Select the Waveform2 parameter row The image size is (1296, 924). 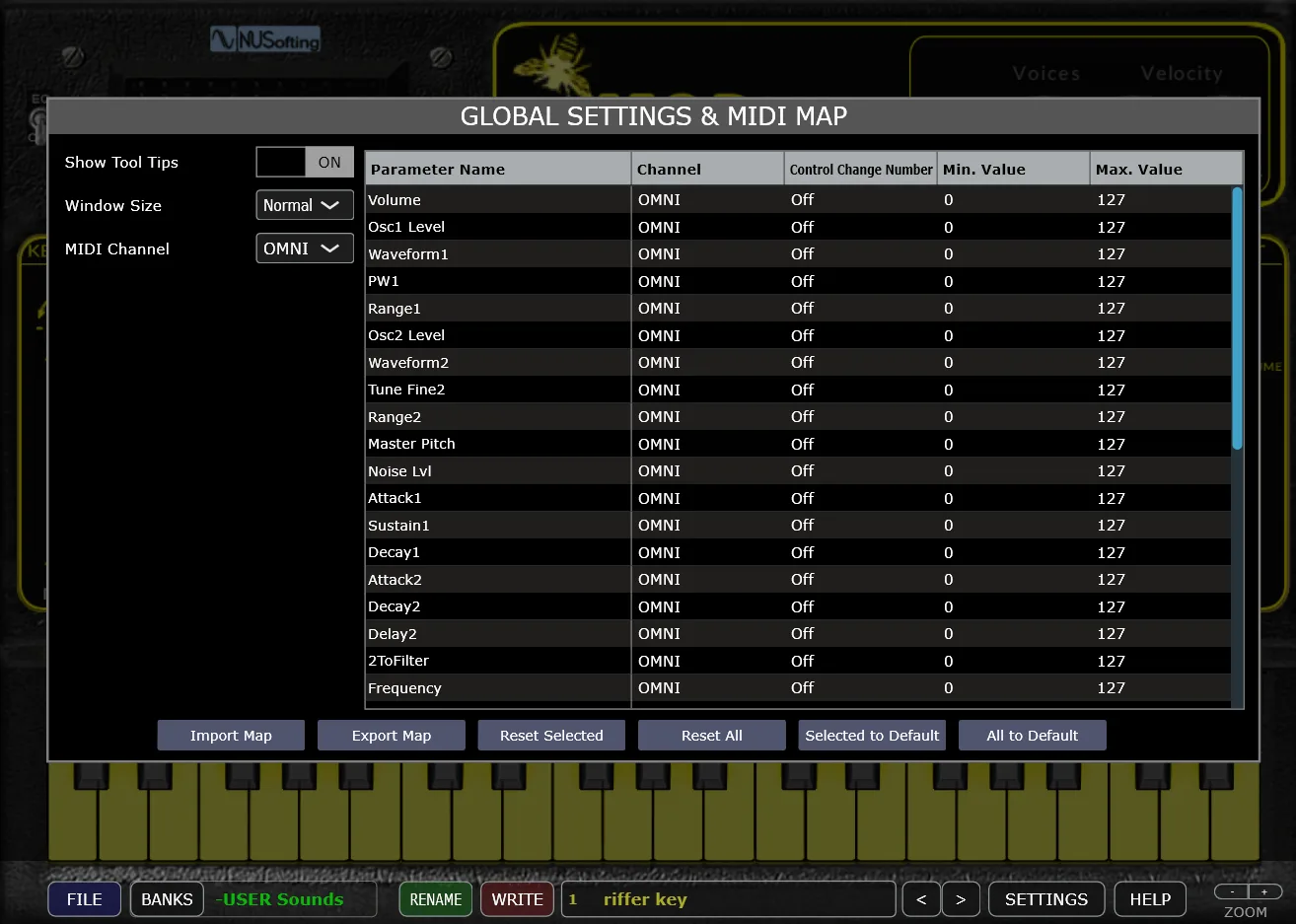coord(798,363)
